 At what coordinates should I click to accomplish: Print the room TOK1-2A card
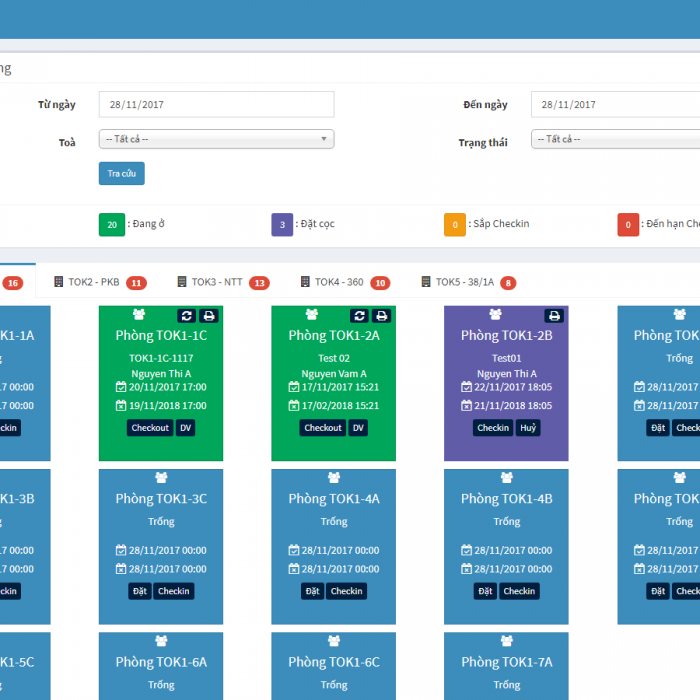coord(381,316)
